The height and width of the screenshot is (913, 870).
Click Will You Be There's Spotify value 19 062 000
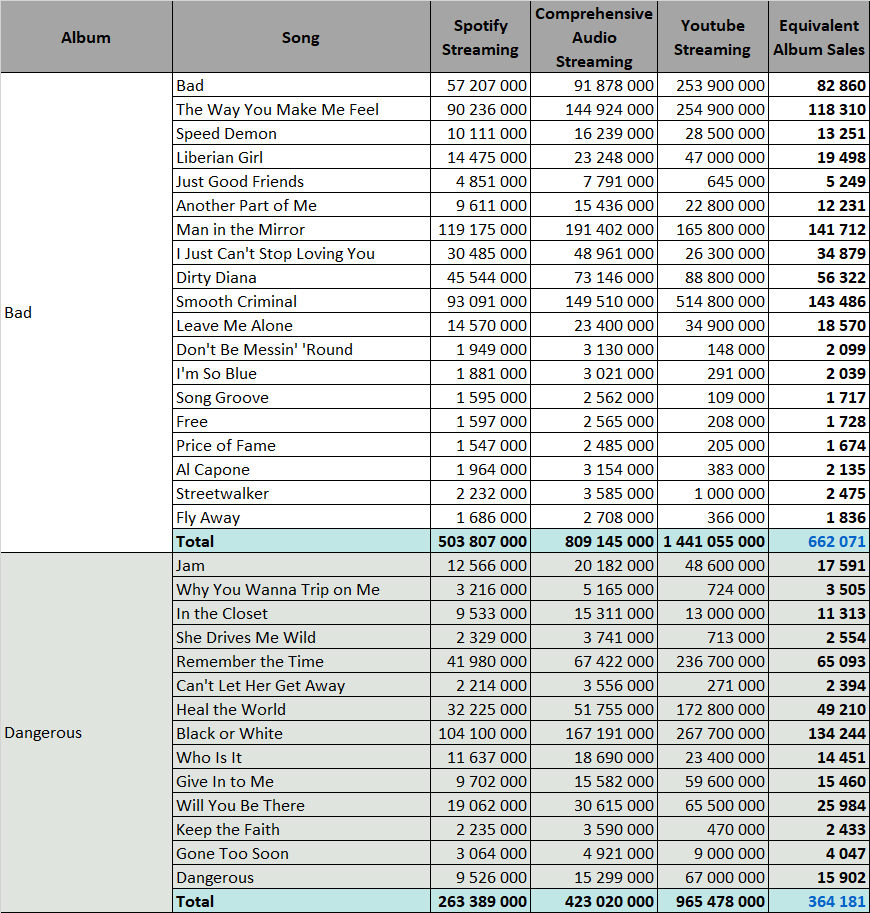(480, 805)
